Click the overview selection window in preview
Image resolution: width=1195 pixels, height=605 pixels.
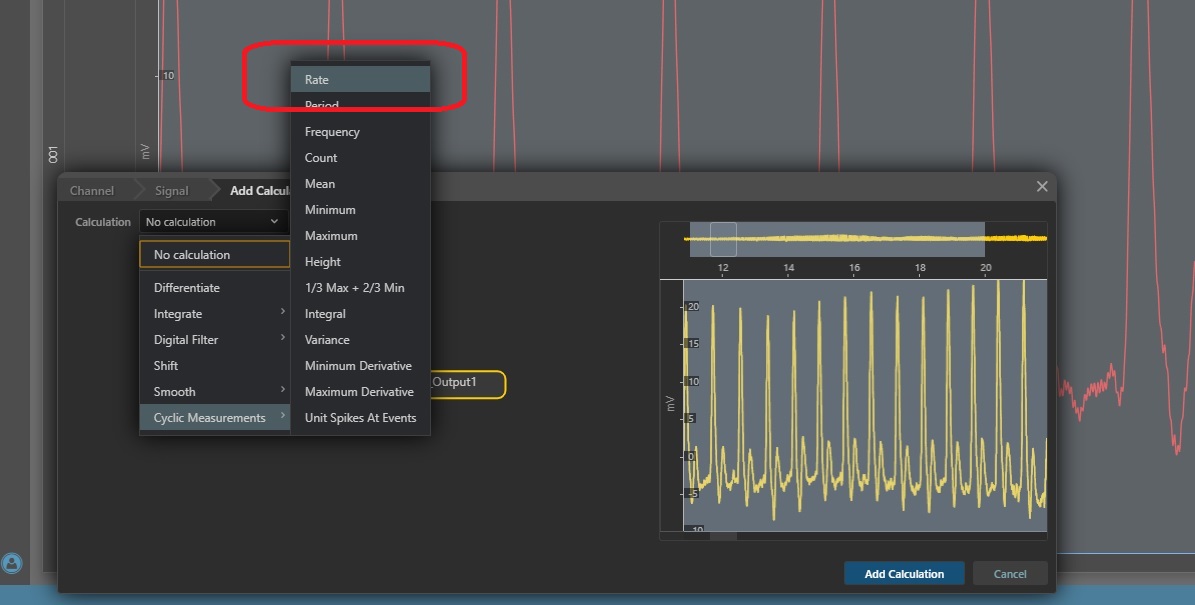pos(723,239)
